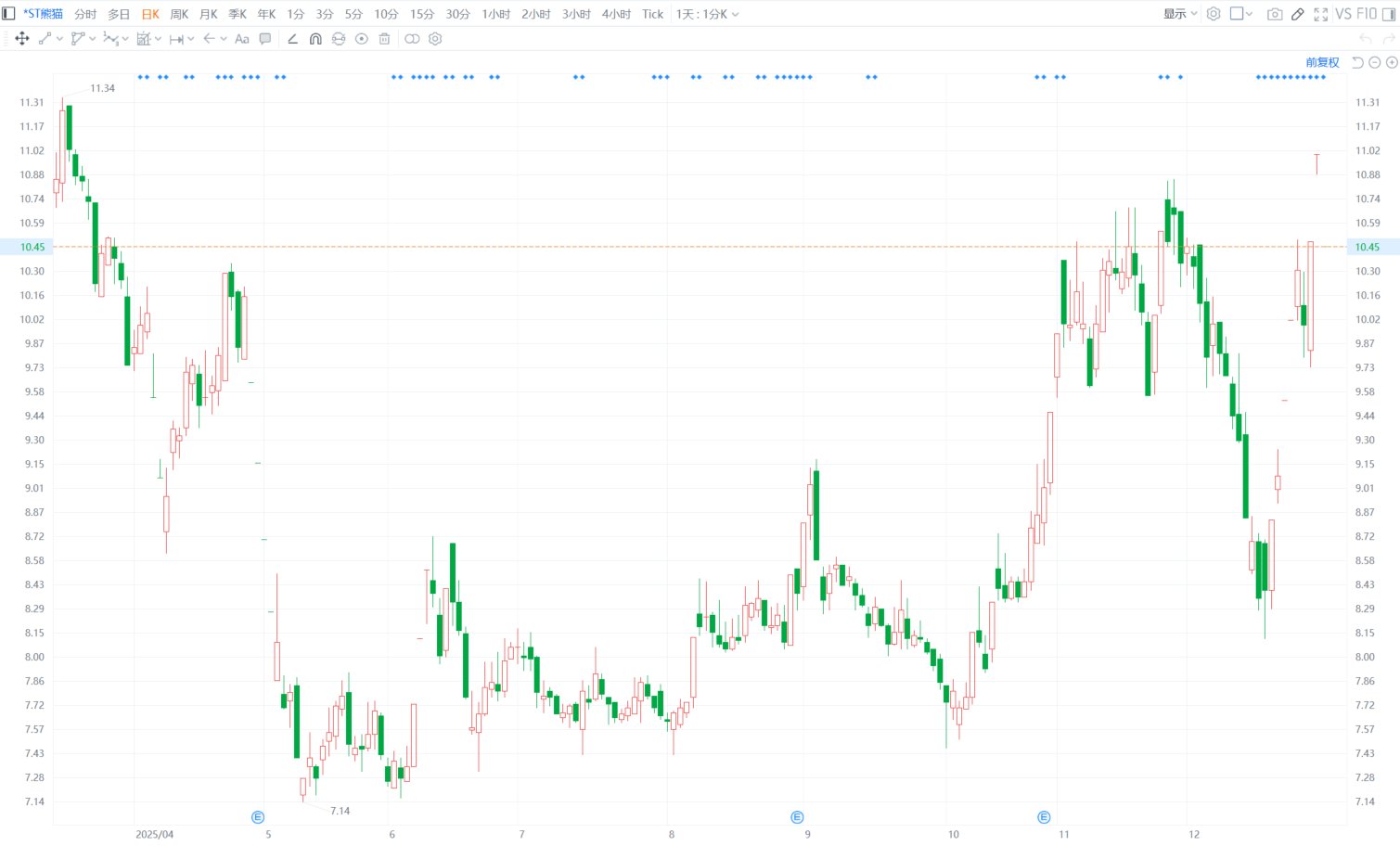Open the 显示 display dropdown
The height and width of the screenshot is (846, 1400).
tap(1180, 14)
